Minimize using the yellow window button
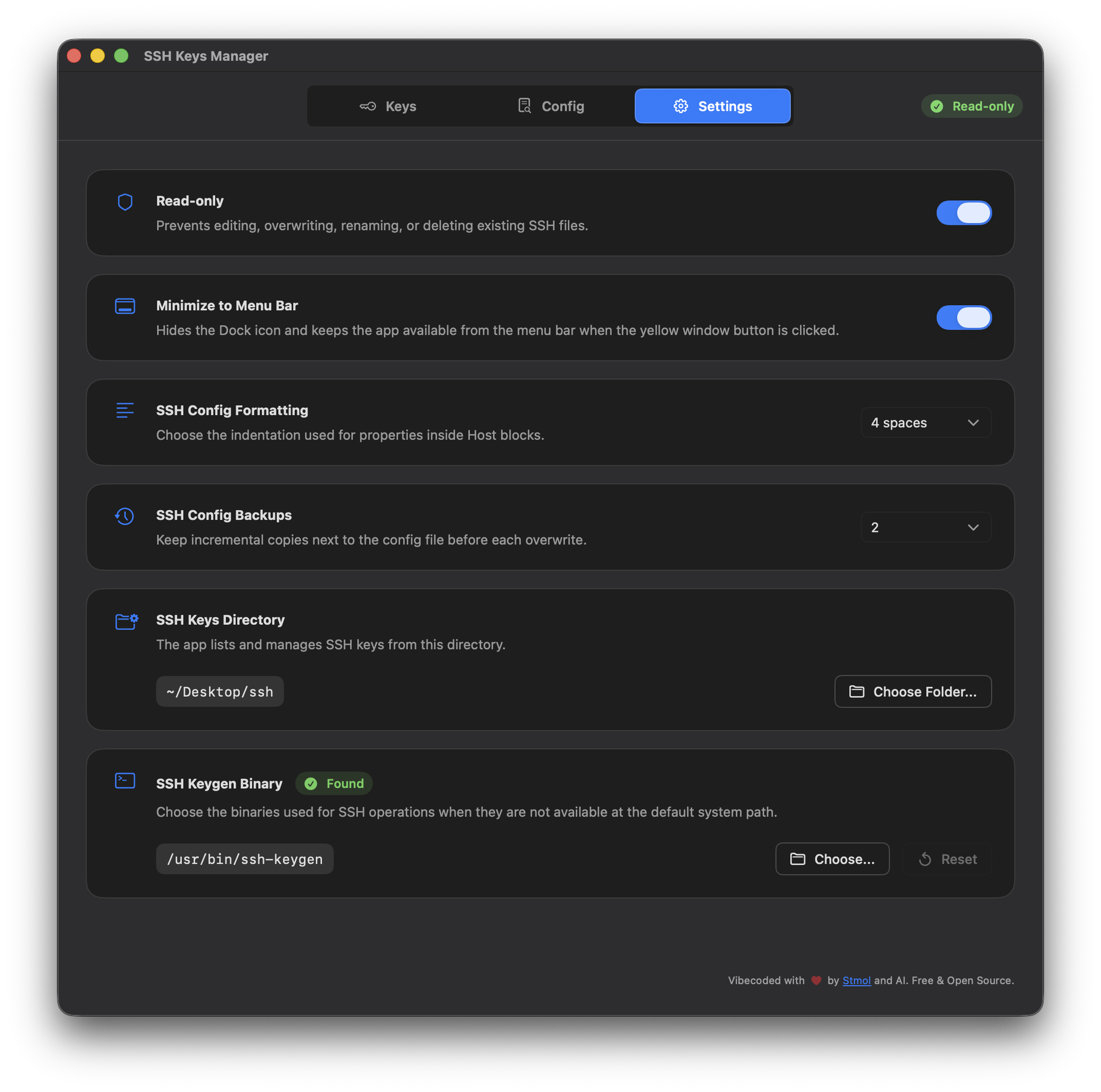Image resolution: width=1101 pixels, height=1092 pixels. pyautogui.click(x=97, y=56)
